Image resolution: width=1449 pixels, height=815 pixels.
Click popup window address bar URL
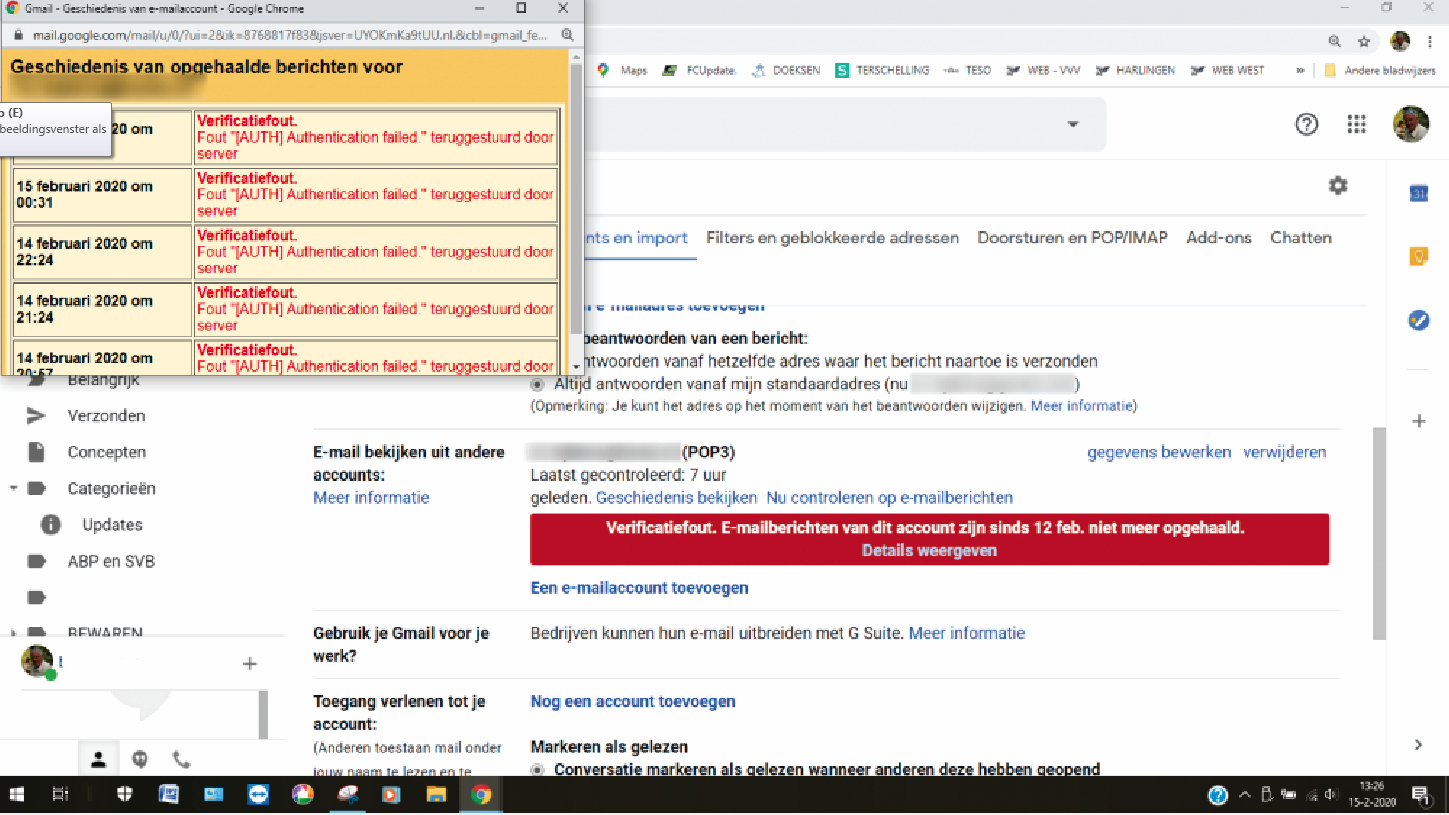[x=290, y=35]
